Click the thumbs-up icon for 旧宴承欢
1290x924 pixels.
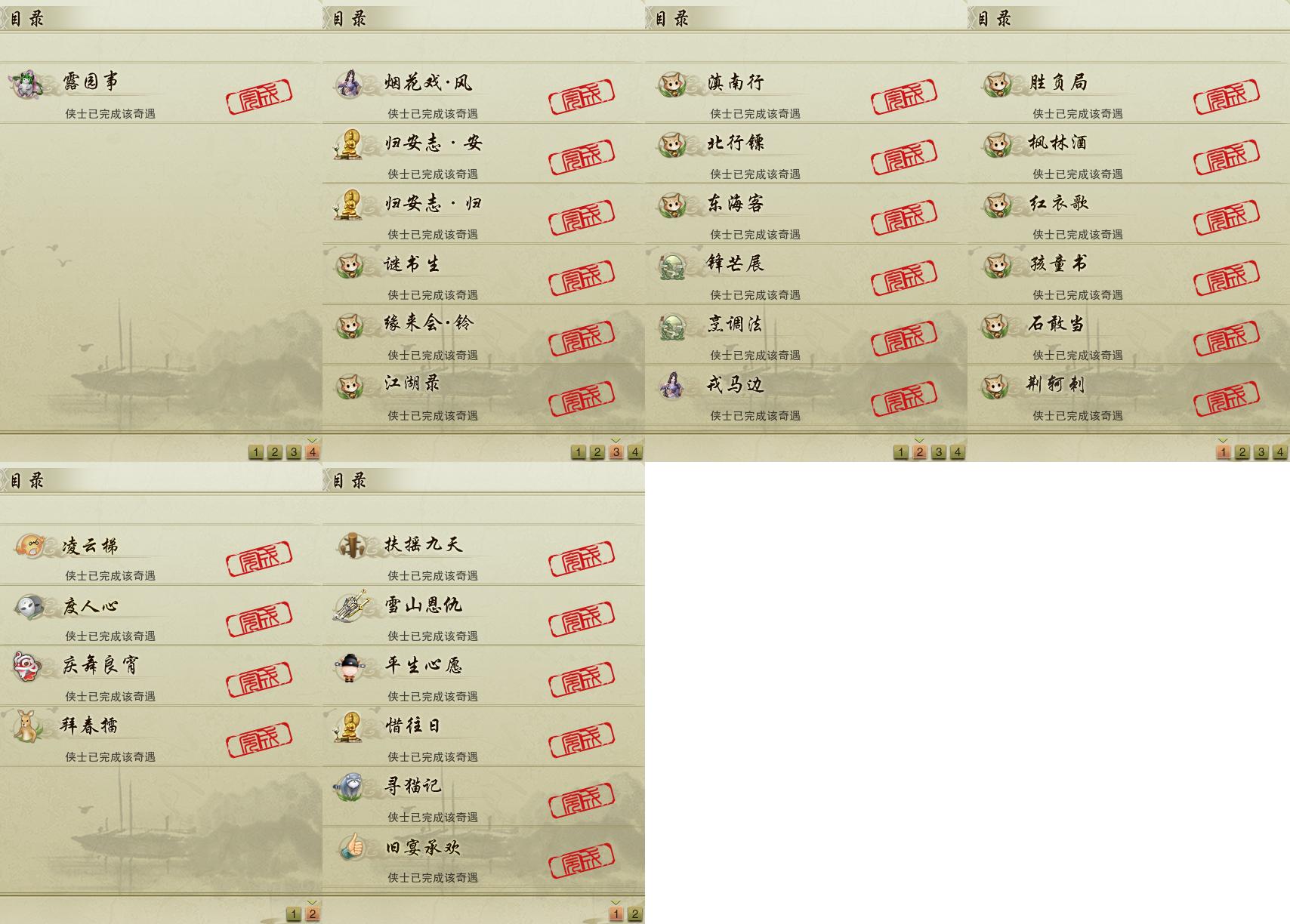349,848
